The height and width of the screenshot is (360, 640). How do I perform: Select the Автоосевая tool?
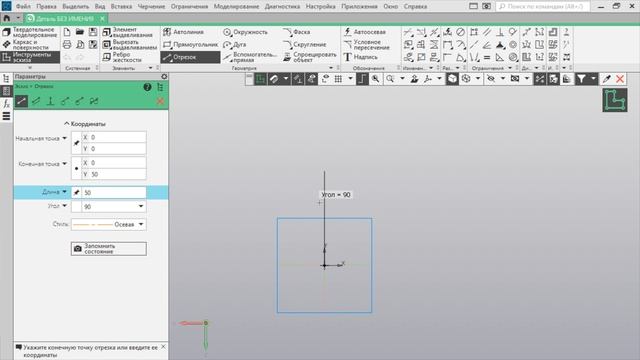pyautogui.click(x=364, y=32)
